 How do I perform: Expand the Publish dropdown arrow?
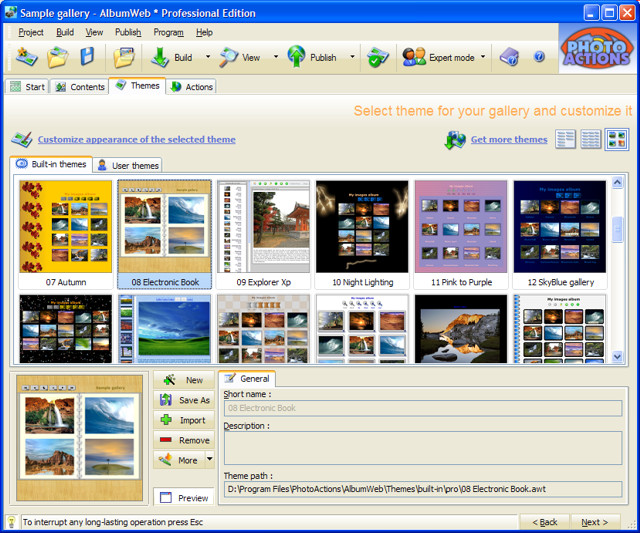click(352, 57)
